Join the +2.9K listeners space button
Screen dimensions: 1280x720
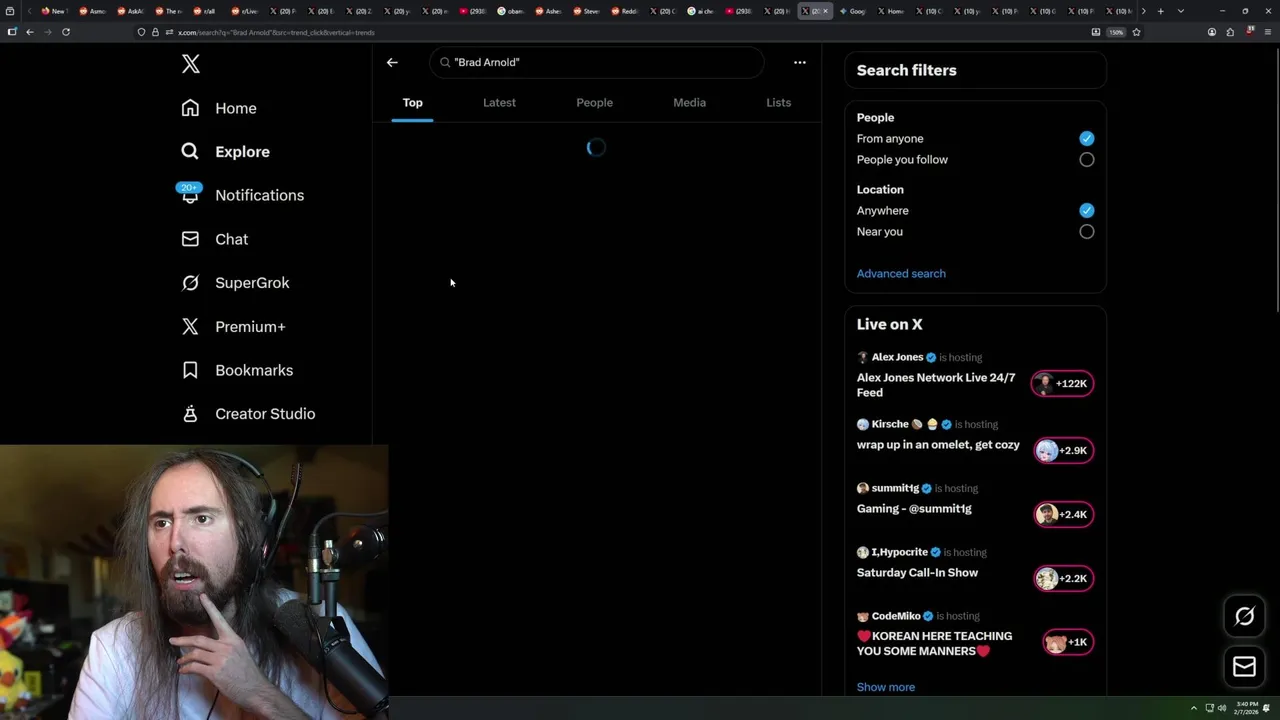1062,451
